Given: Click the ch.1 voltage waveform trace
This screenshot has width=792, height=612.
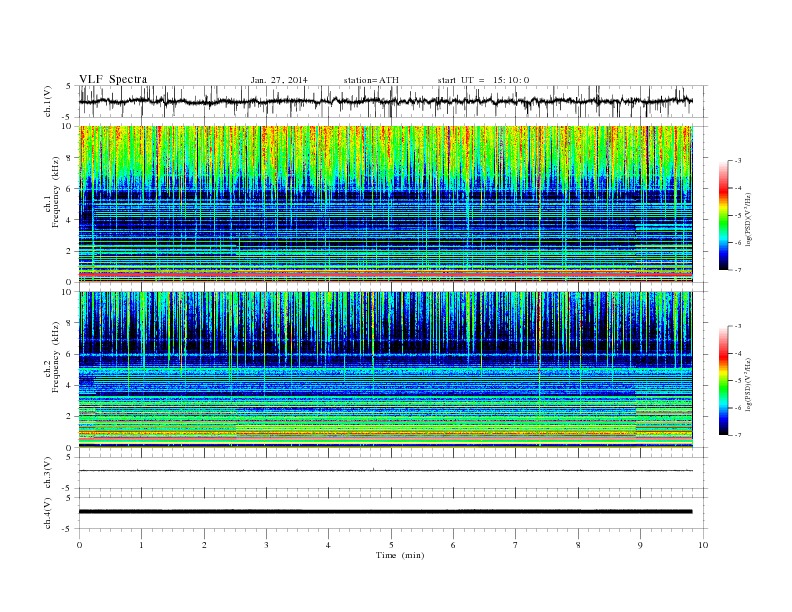Looking at the screenshot, I should tap(386, 101).
